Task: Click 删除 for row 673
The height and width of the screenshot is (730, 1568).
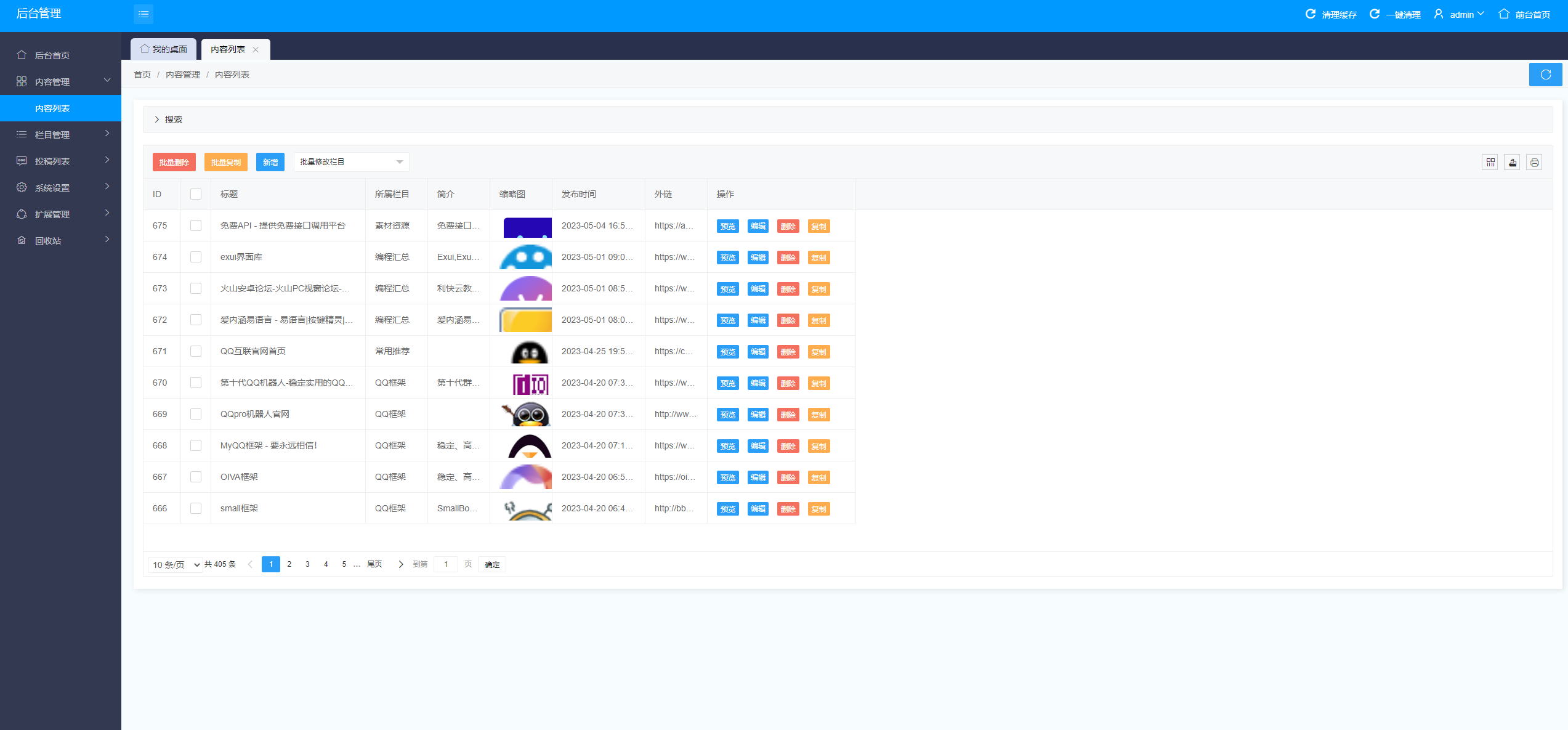Action: pos(788,289)
